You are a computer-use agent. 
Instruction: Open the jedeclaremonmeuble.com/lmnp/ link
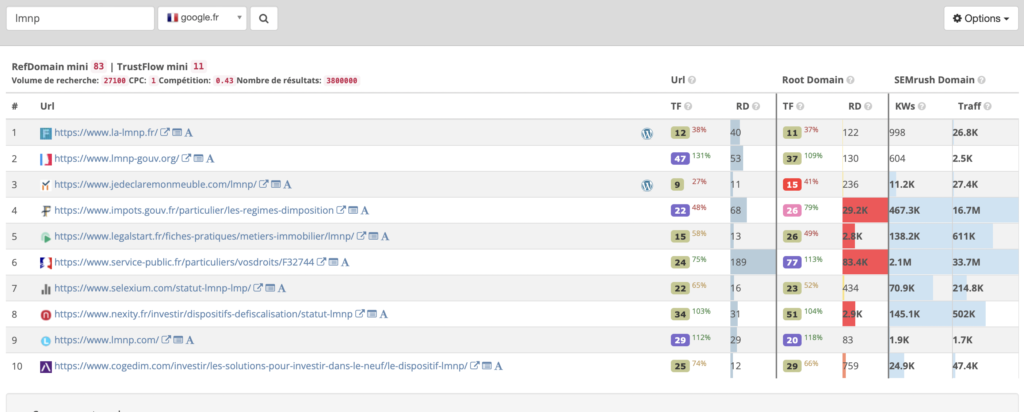[x=155, y=185]
